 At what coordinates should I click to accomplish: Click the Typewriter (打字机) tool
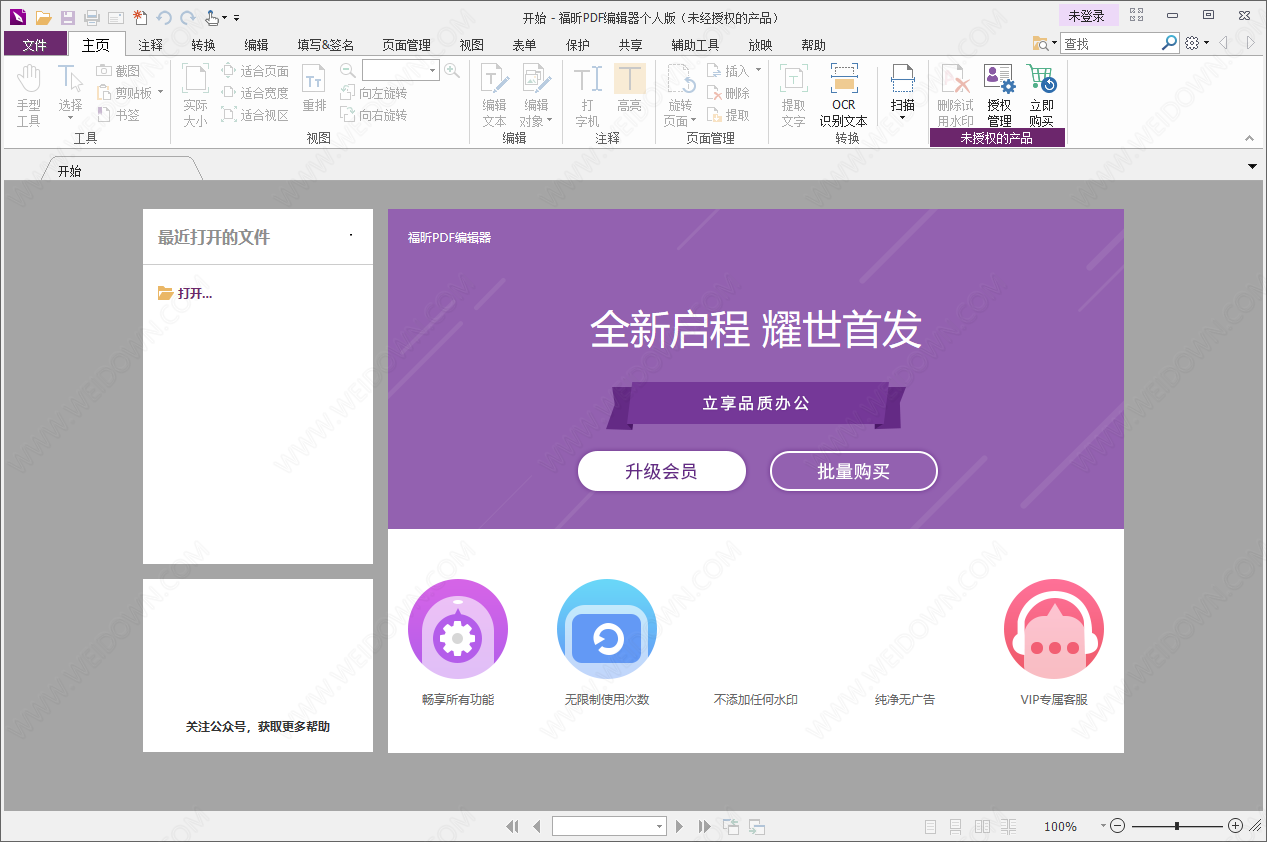click(x=588, y=95)
